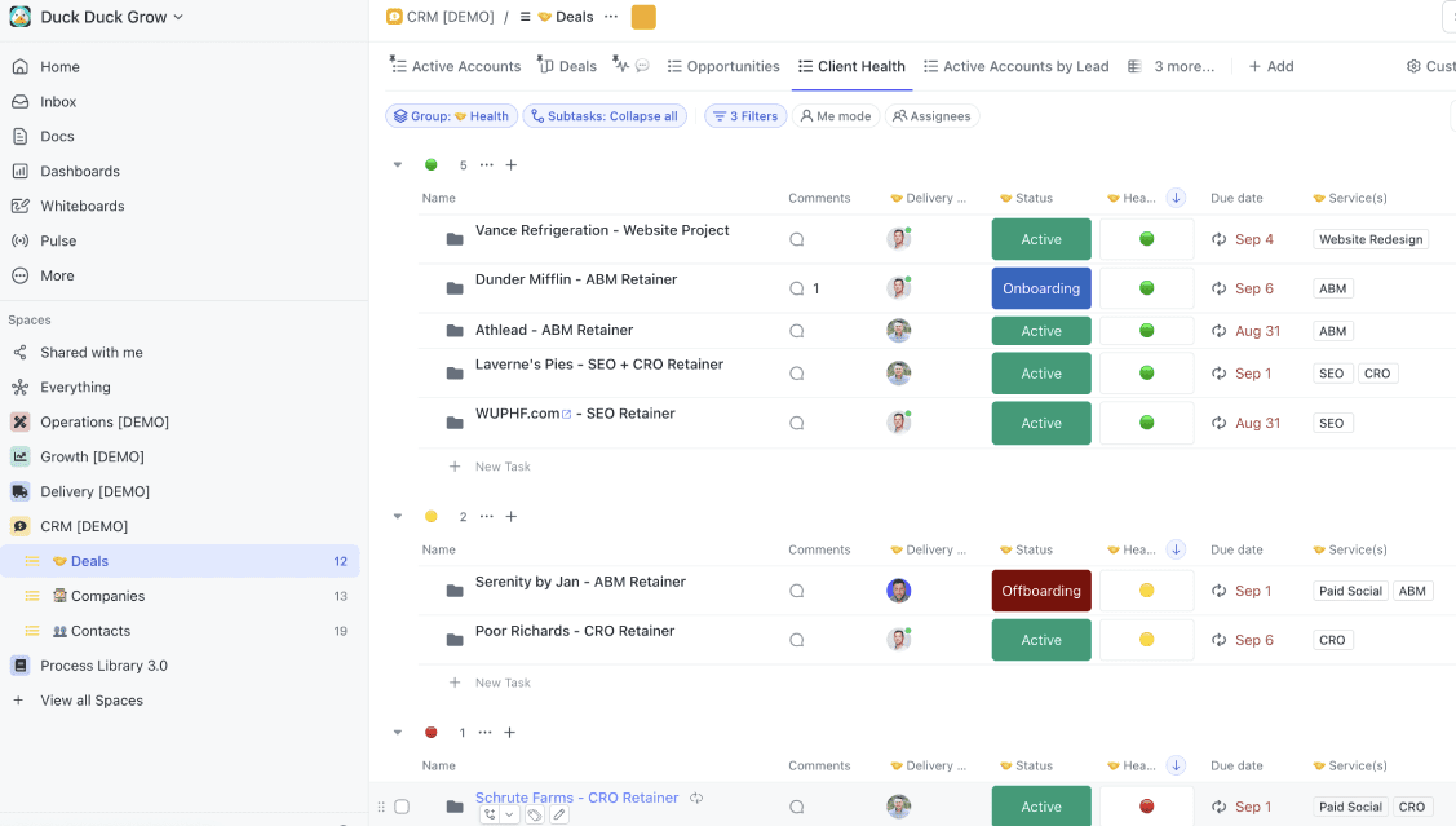Open the Onboarding status dropdown for Dunder Mifflin
This screenshot has height=826, width=1456.
1041,288
